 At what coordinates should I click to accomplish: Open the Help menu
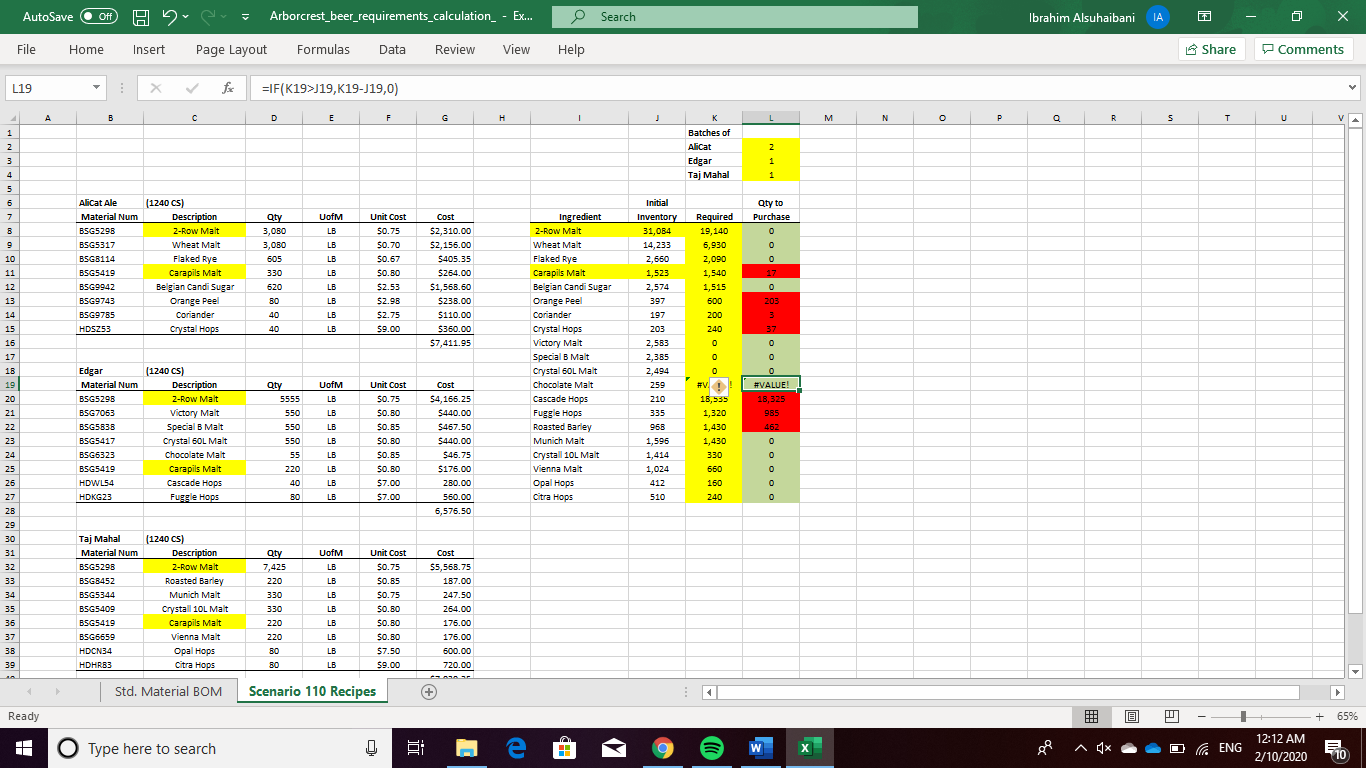[571, 48]
